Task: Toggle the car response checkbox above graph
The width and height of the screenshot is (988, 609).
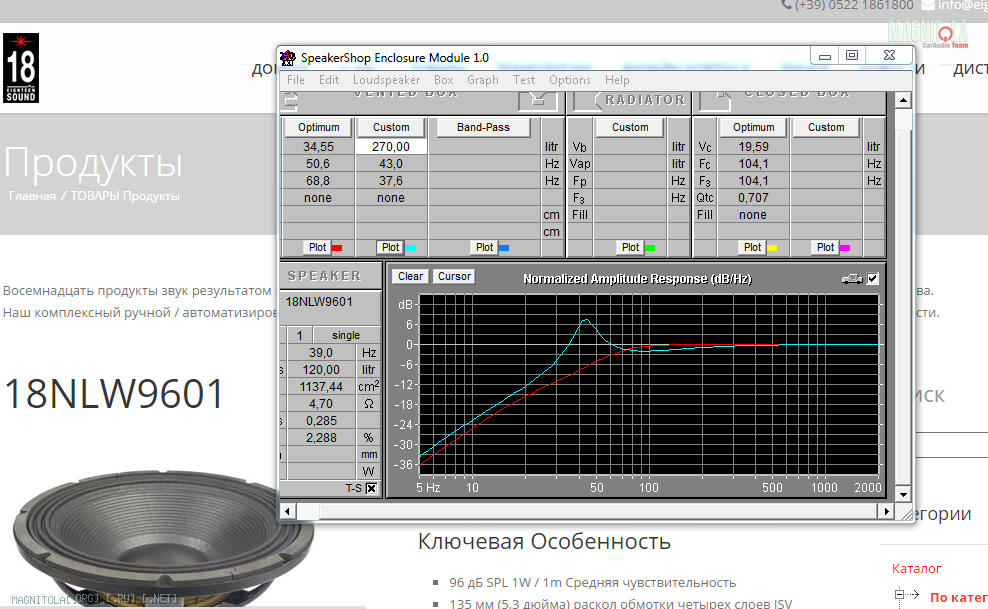Action: pyautogui.click(x=873, y=278)
